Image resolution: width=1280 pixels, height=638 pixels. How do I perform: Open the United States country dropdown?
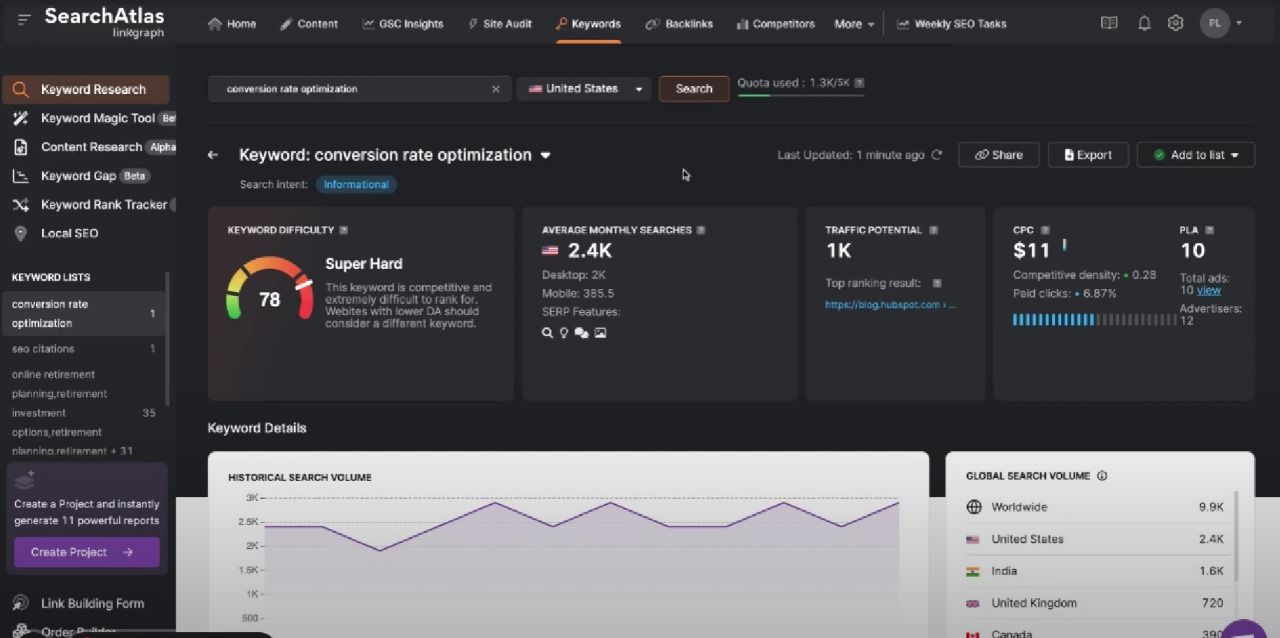tap(584, 89)
